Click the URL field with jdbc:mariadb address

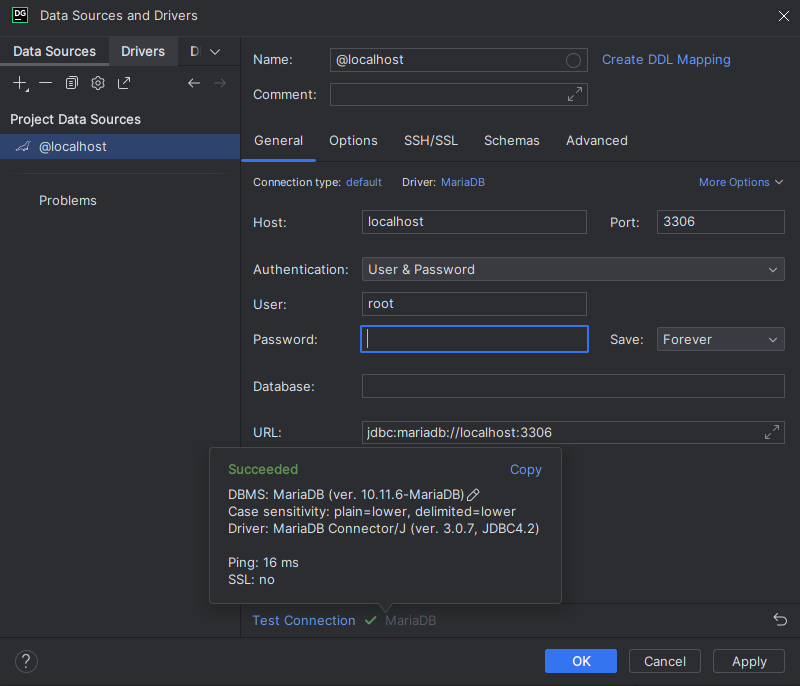pyautogui.click(x=573, y=432)
